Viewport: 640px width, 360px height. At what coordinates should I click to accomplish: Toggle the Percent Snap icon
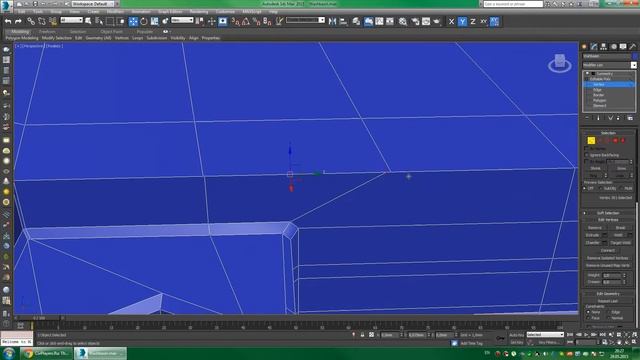click(x=256, y=22)
